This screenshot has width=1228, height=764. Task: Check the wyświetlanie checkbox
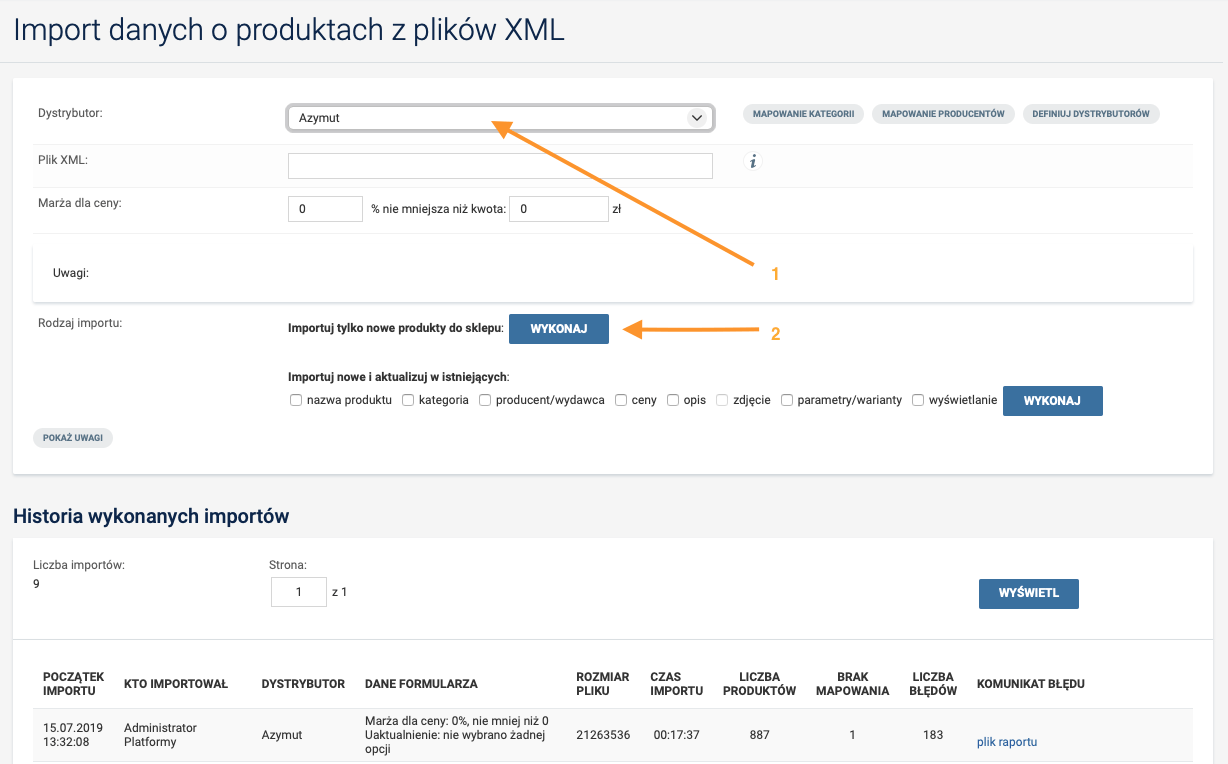pyautogui.click(x=918, y=400)
